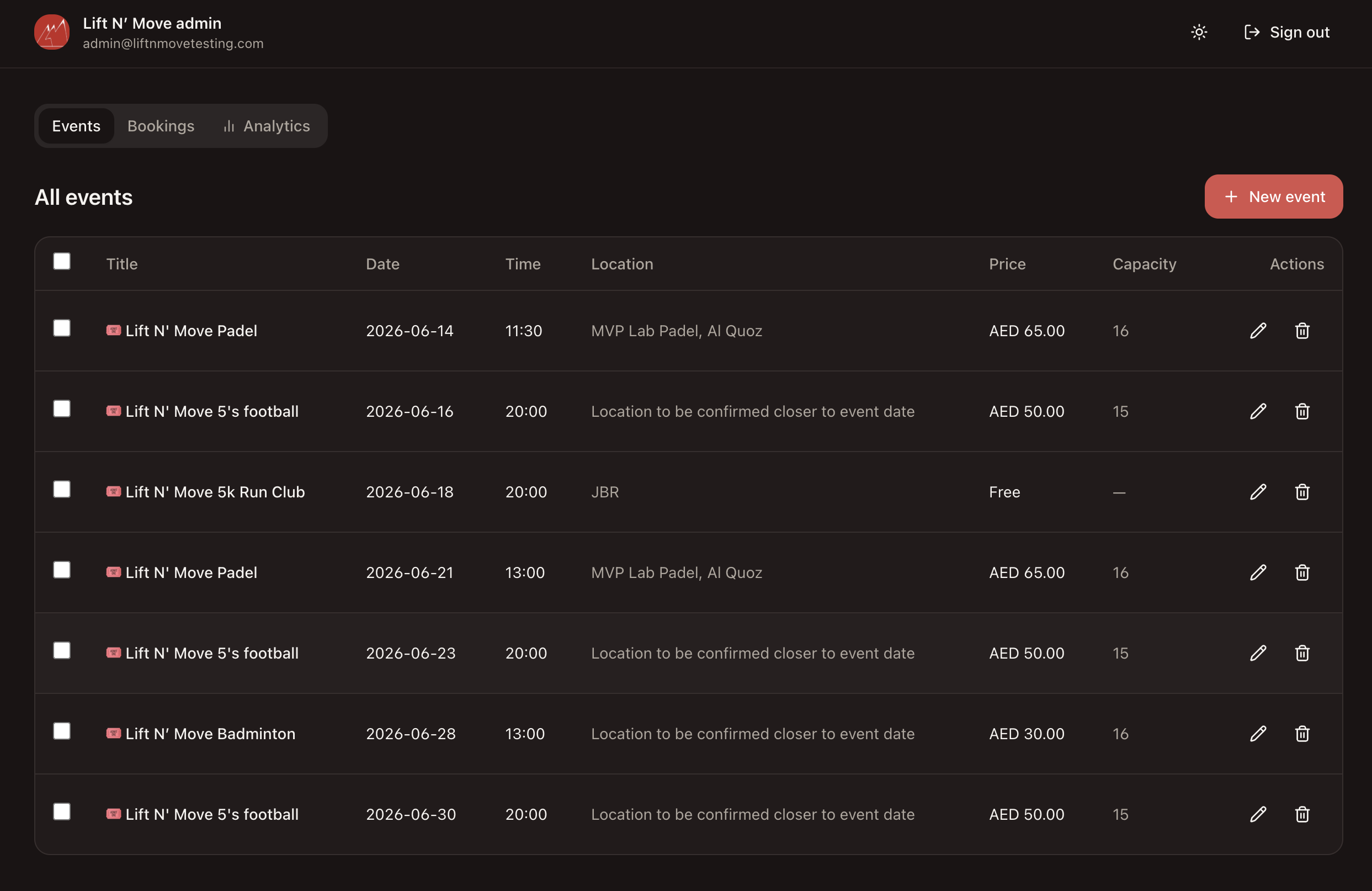
Task: Check the 5k Run Club row checkbox
Action: [62, 490]
